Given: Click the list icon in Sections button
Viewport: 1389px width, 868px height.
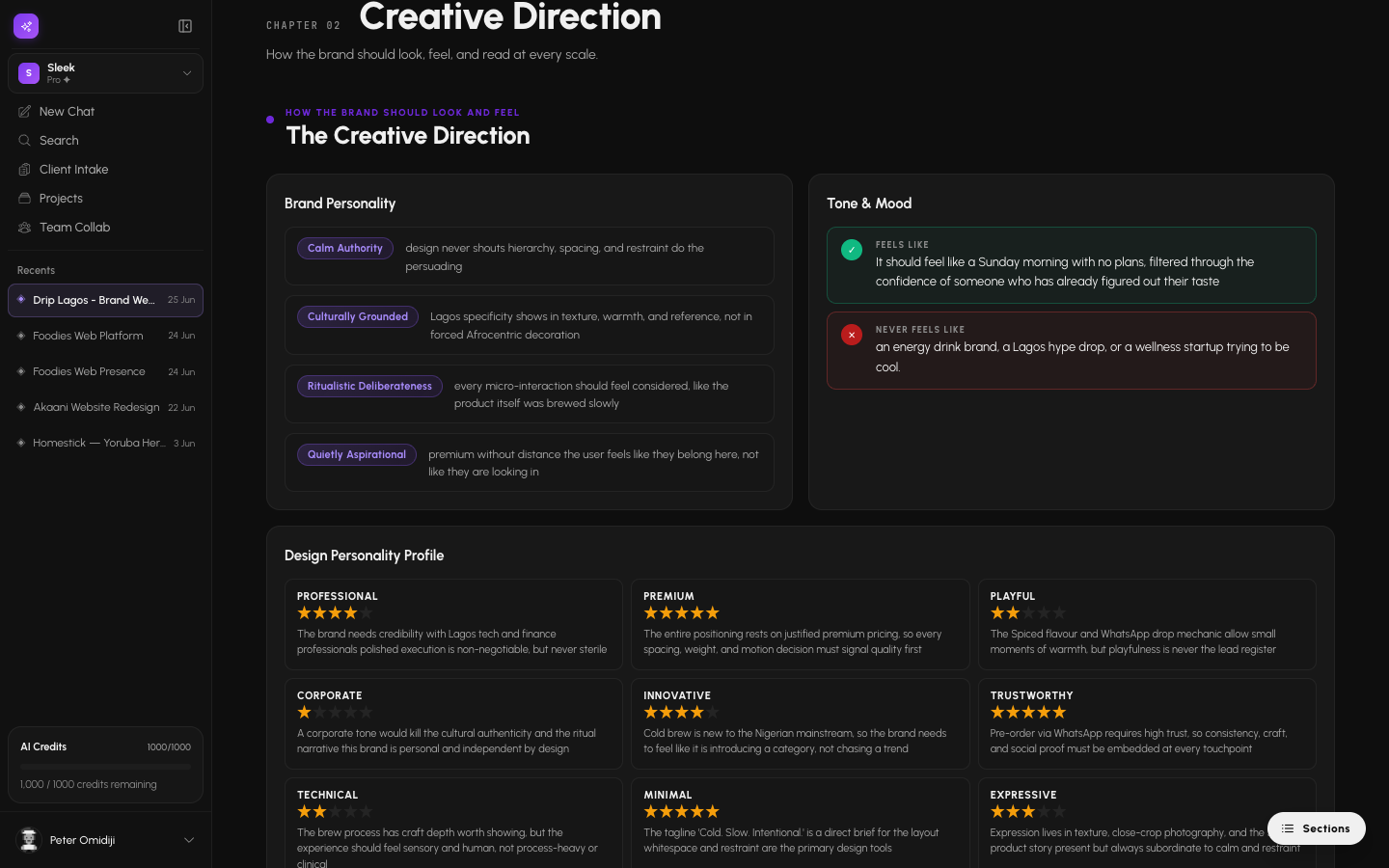Looking at the screenshot, I should click(x=1288, y=828).
